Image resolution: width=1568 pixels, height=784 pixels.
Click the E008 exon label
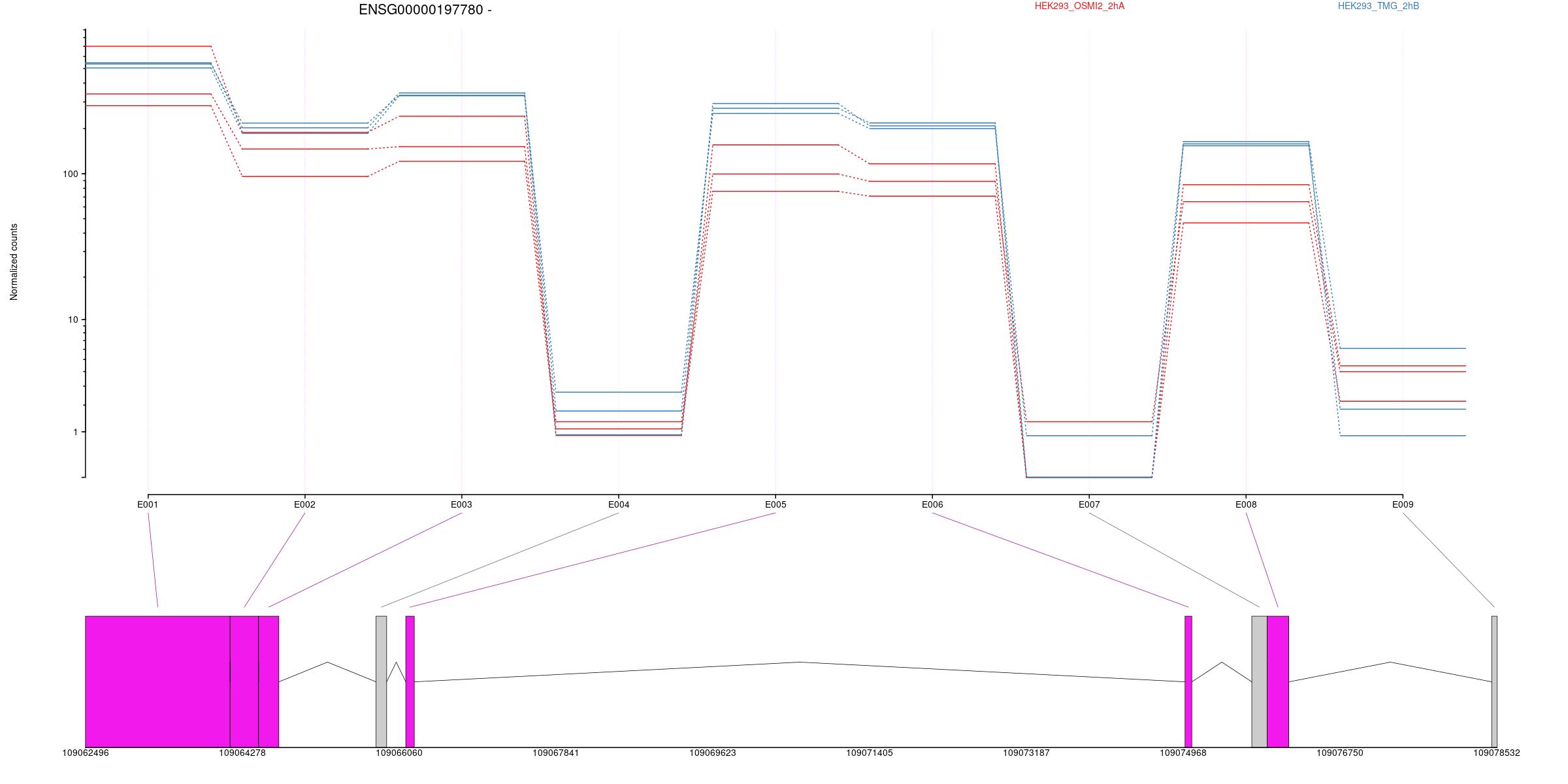click(x=1246, y=504)
